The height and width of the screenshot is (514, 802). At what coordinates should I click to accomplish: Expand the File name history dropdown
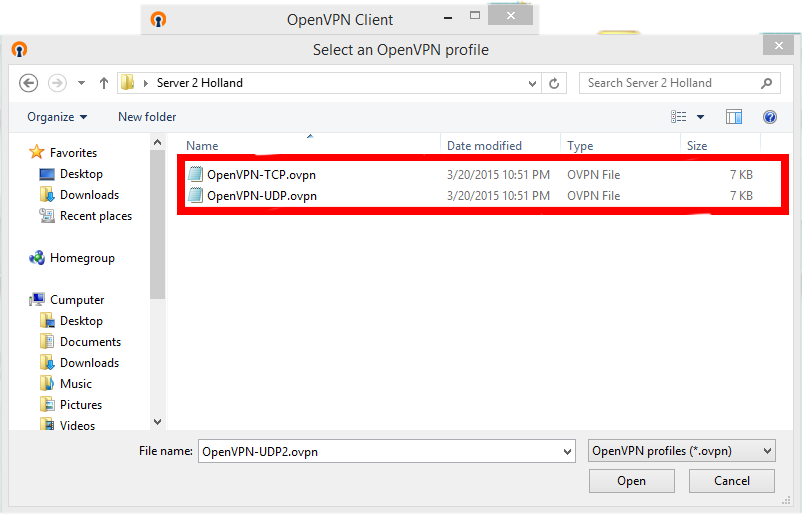pyautogui.click(x=567, y=451)
